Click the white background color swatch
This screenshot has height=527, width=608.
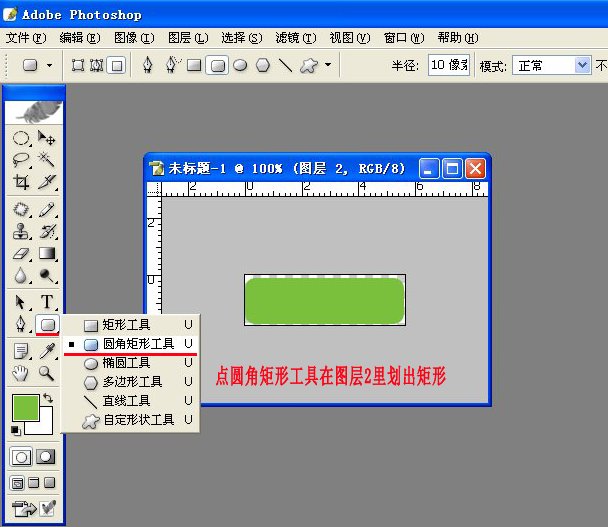46,426
